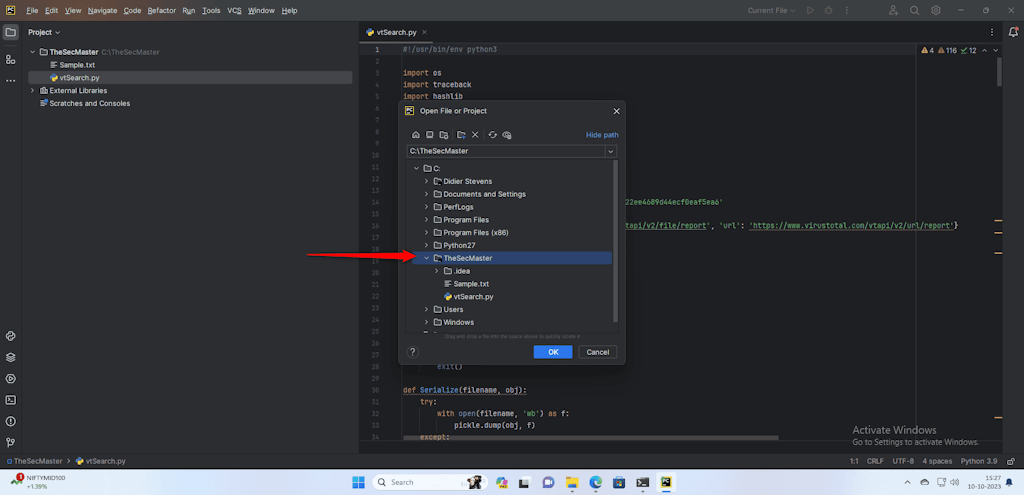Open Current File run configuration dropdown
Viewport: 1024px width, 495px height.
[771, 10]
